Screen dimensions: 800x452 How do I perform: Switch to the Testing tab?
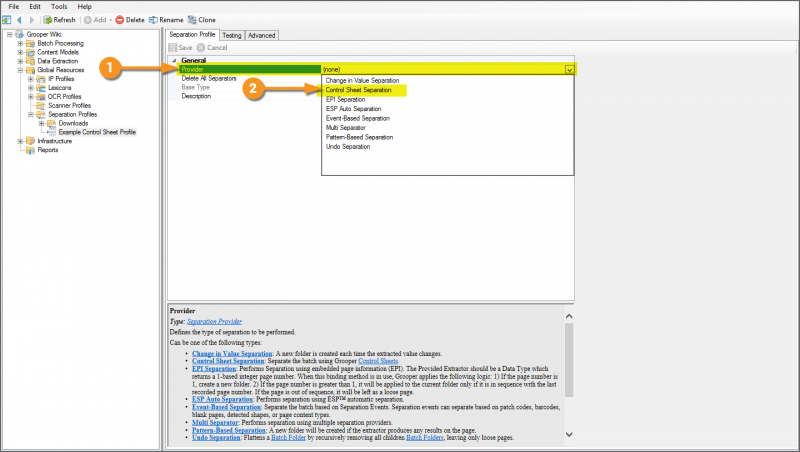pyautogui.click(x=232, y=35)
